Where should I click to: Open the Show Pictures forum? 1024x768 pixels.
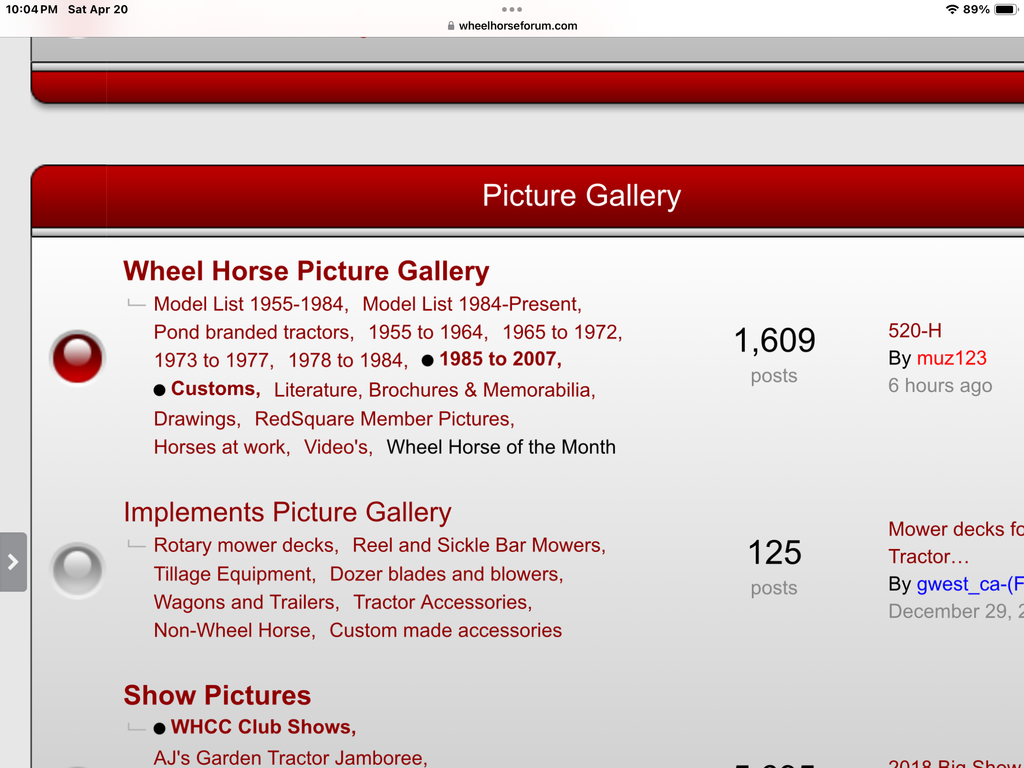tap(217, 695)
